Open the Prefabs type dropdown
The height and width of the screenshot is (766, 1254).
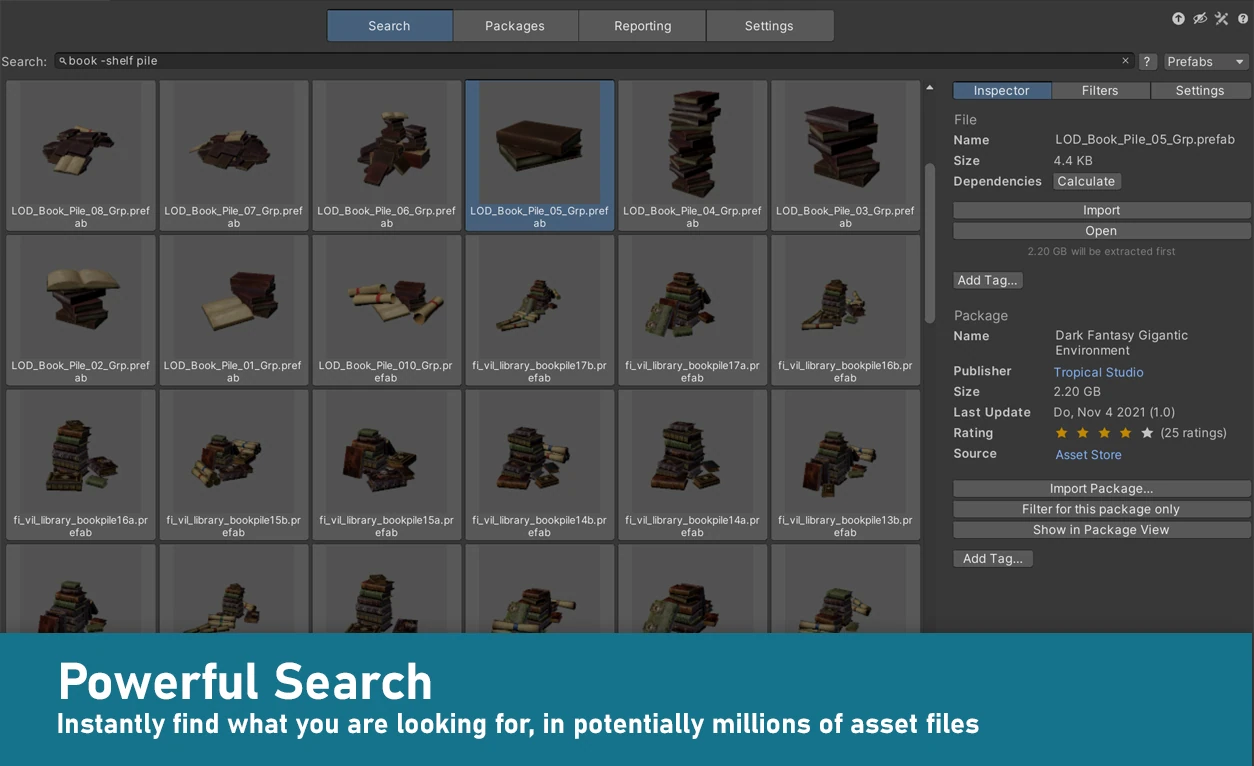click(x=1207, y=62)
